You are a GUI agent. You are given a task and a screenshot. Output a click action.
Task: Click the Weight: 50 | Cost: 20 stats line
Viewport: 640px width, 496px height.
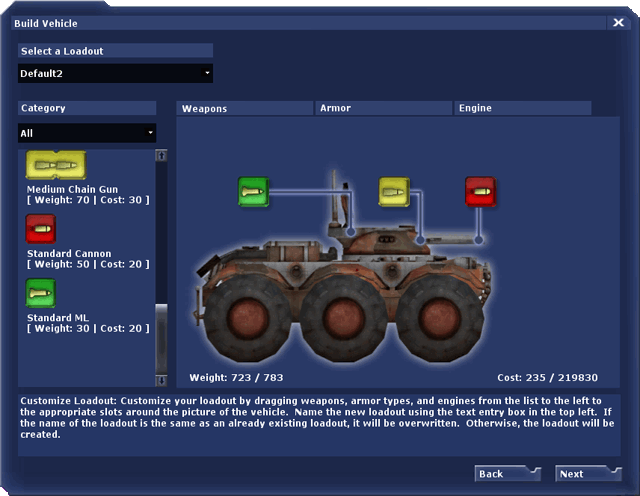pyautogui.click(x=88, y=264)
